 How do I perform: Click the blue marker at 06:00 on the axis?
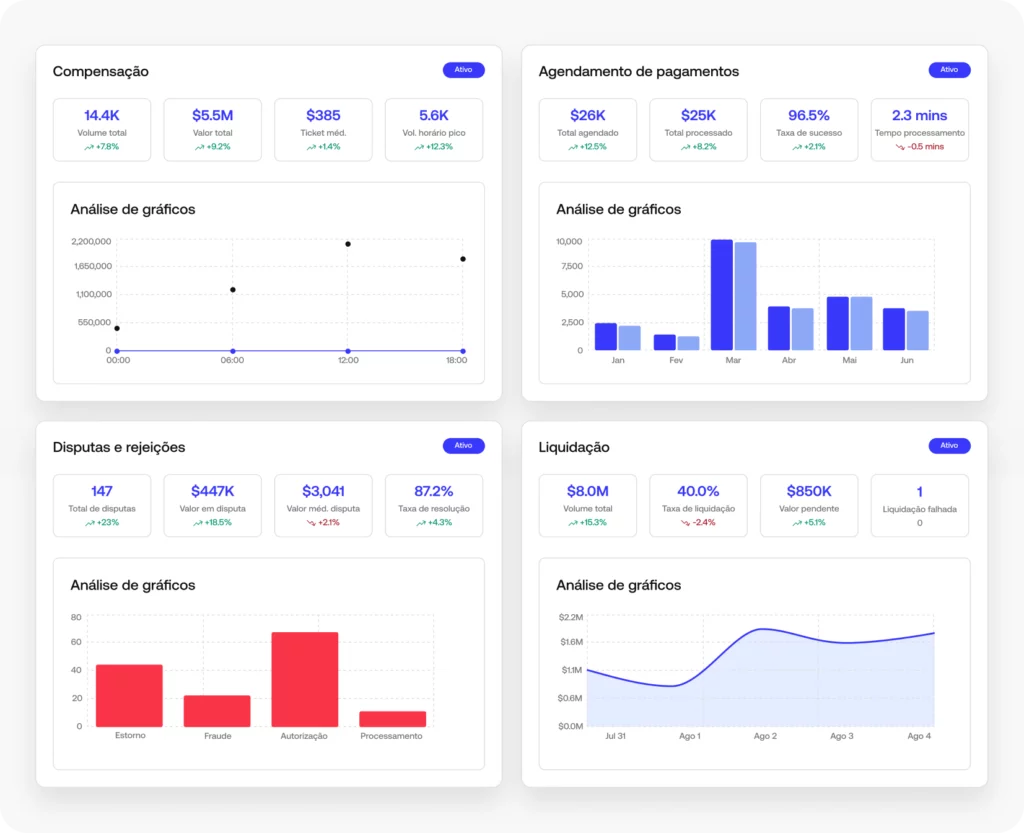[x=233, y=351]
